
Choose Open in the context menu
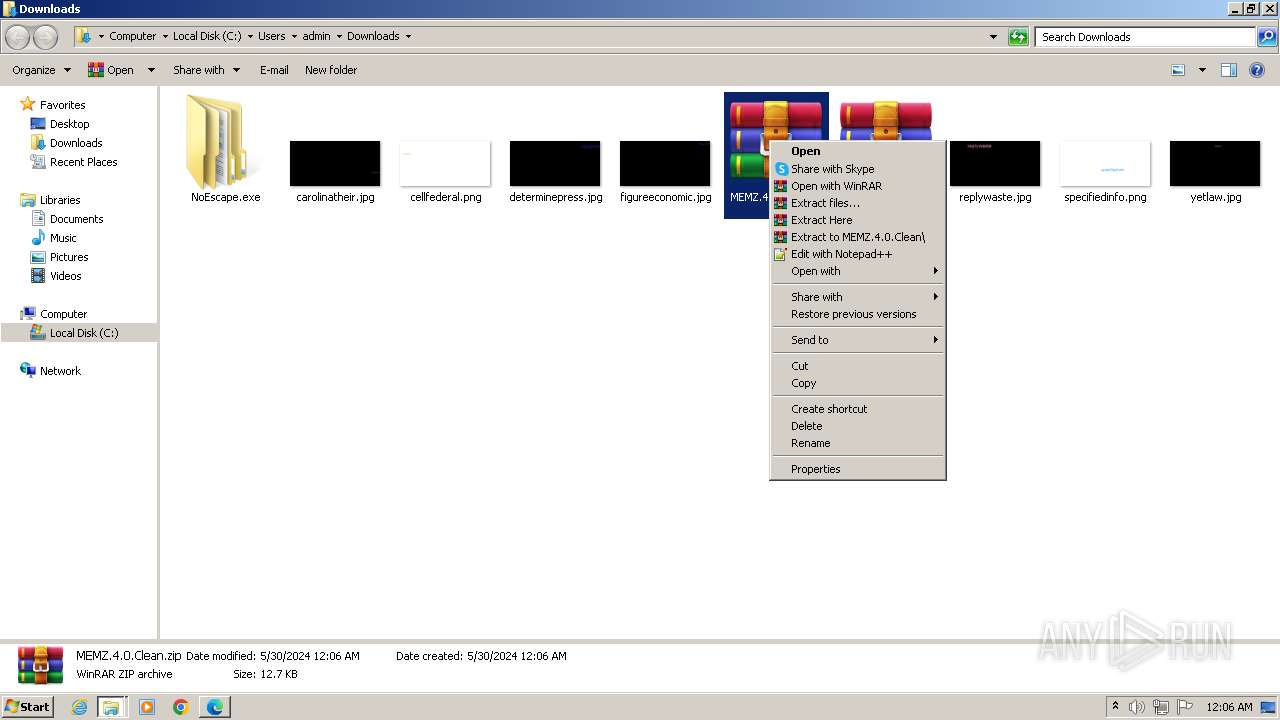857,151
